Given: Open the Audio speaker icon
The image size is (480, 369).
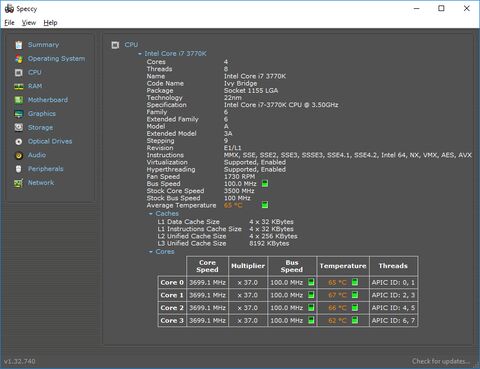Looking at the screenshot, I should pos(19,155).
